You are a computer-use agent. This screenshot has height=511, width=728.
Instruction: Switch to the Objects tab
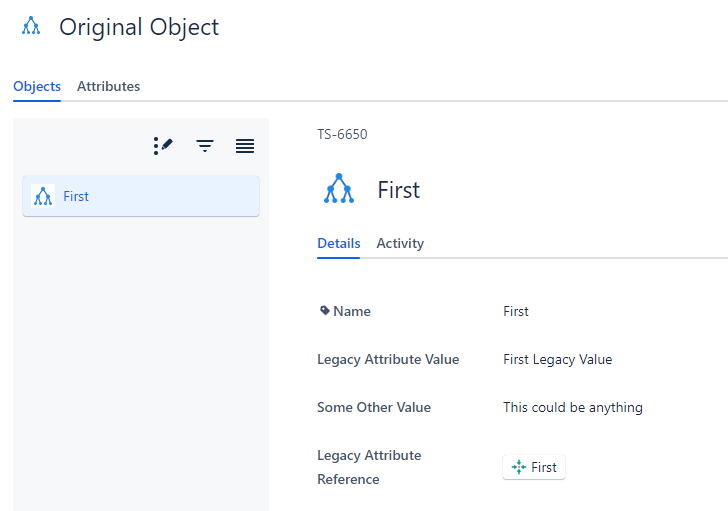coord(37,86)
